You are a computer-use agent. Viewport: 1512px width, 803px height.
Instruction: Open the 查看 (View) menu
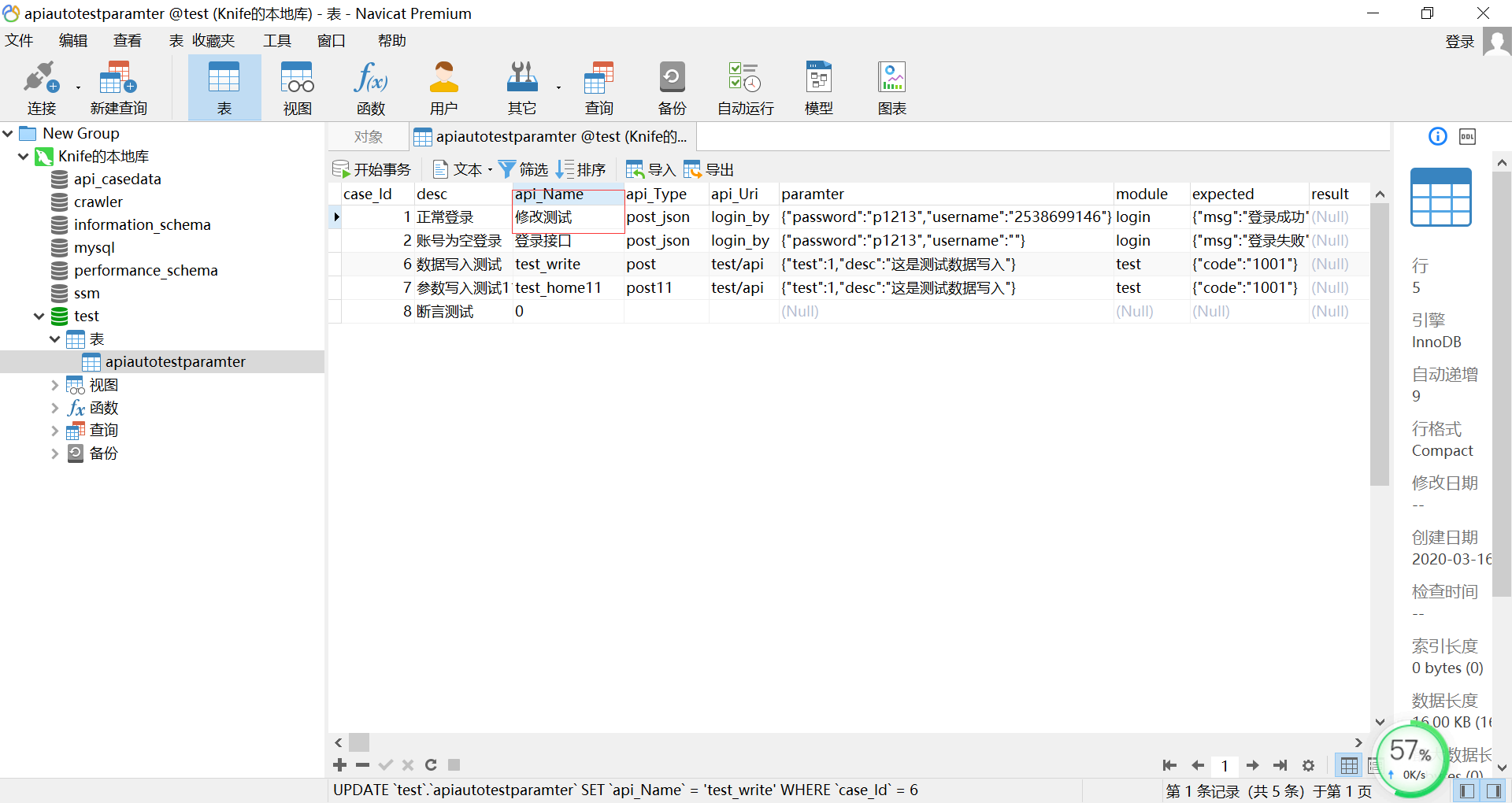128,40
